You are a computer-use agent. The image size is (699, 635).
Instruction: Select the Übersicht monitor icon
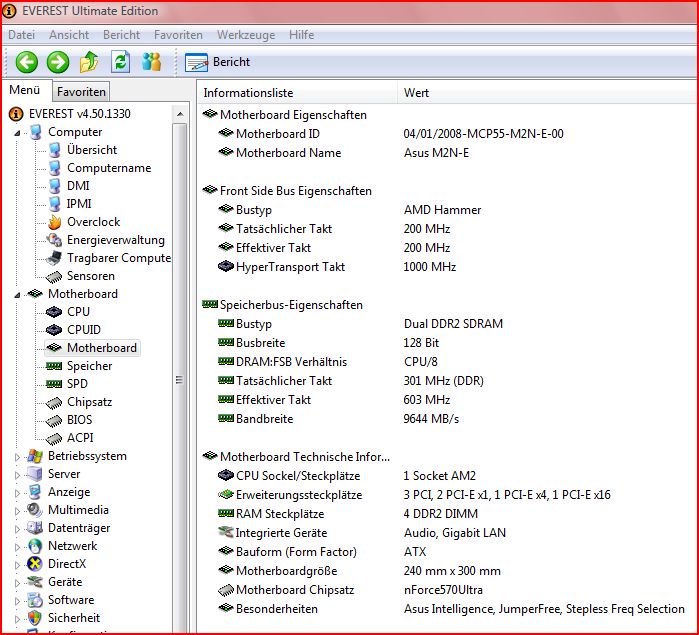(x=54, y=150)
